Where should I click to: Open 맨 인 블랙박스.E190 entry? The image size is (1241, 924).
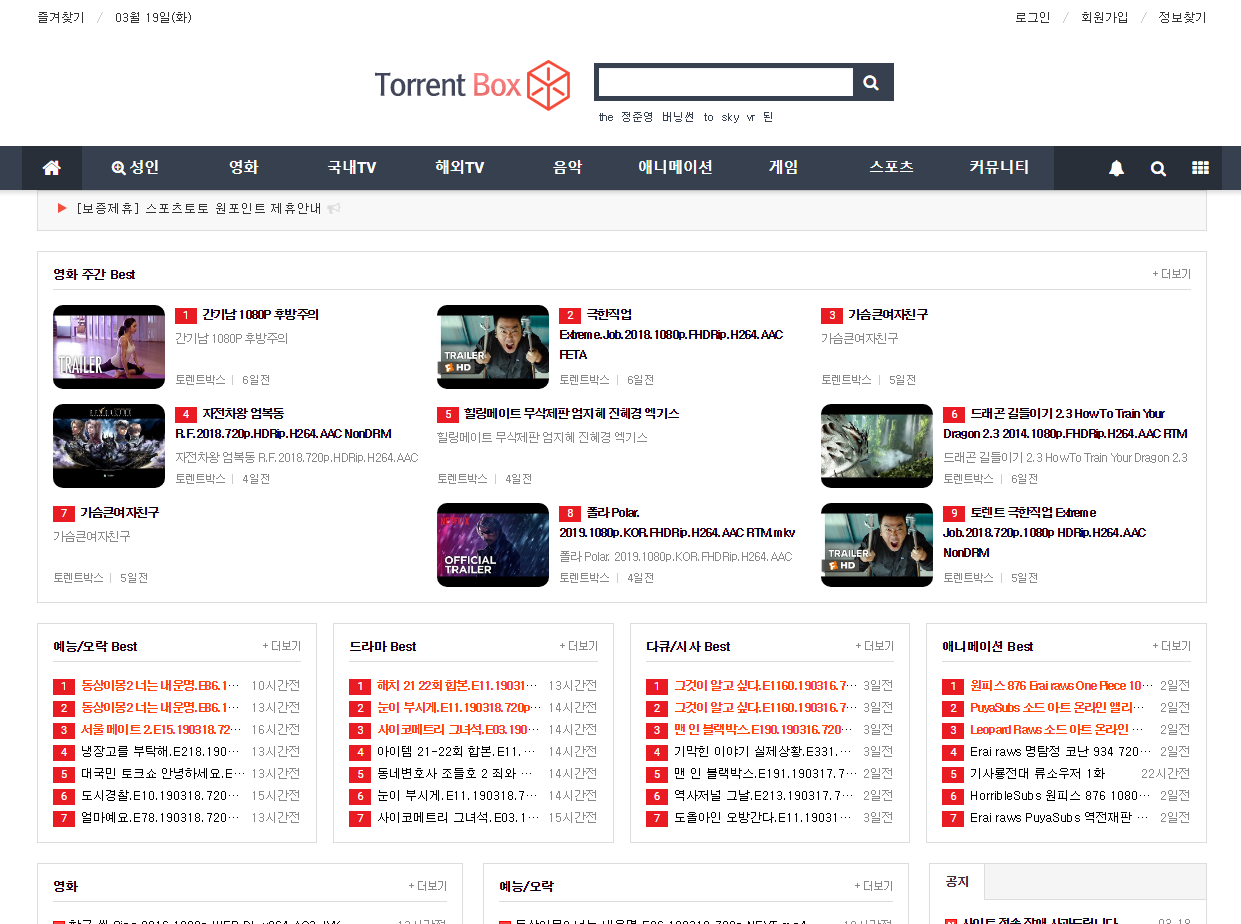(x=765, y=730)
